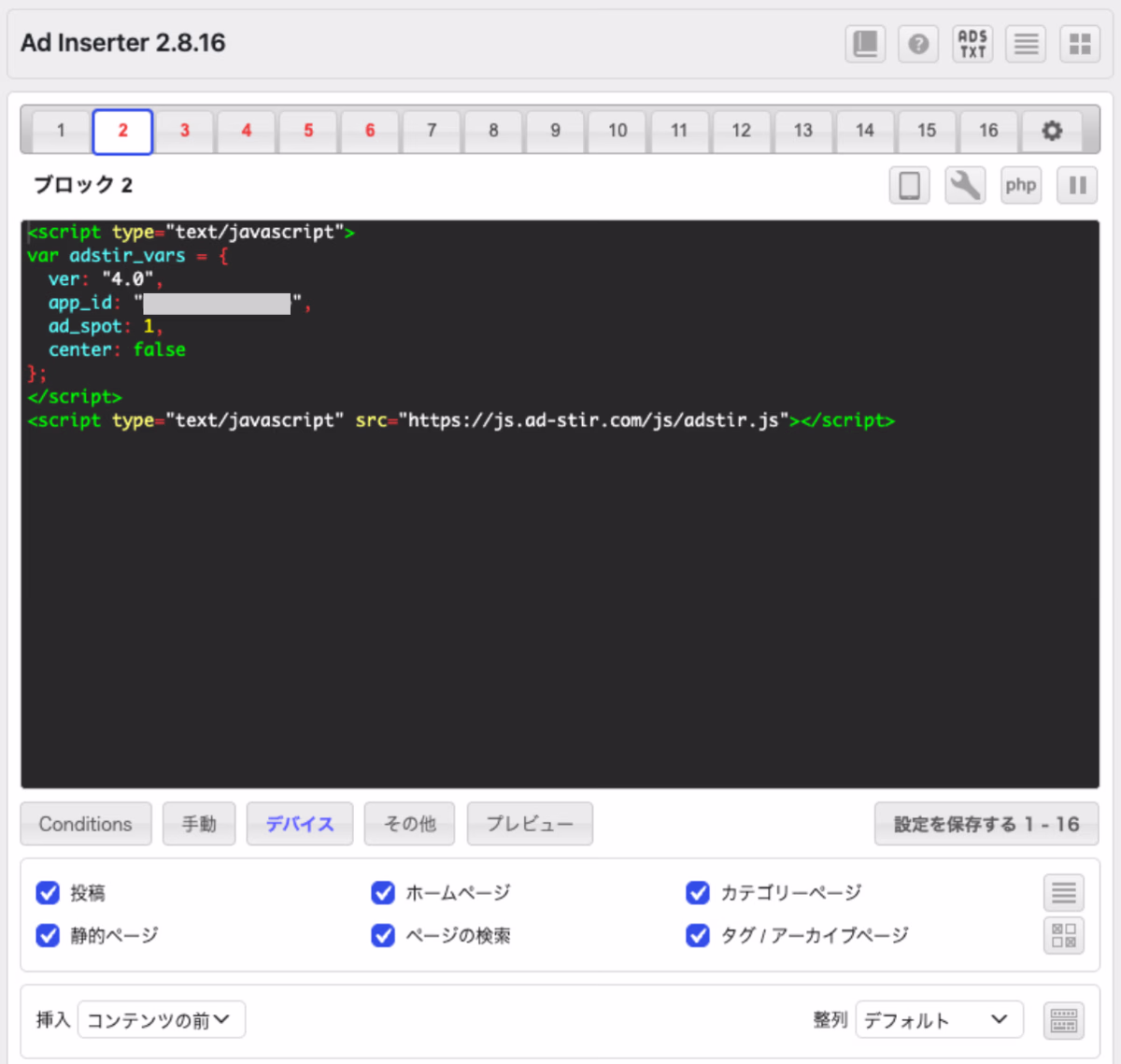1121x1064 pixels.
Task: Select block tab 12
Action: point(741,131)
